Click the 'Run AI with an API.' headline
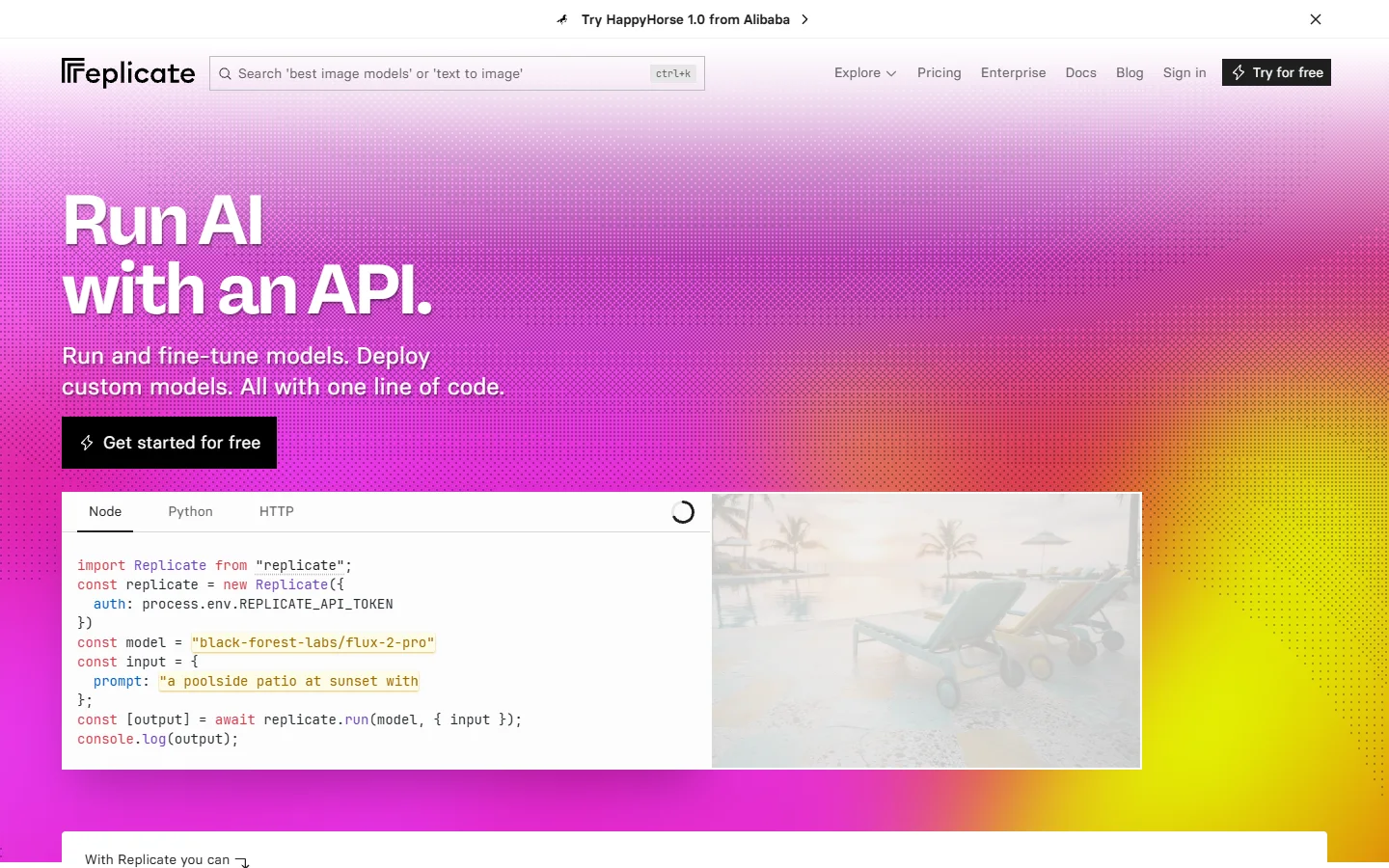The height and width of the screenshot is (868, 1389). tap(247, 256)
